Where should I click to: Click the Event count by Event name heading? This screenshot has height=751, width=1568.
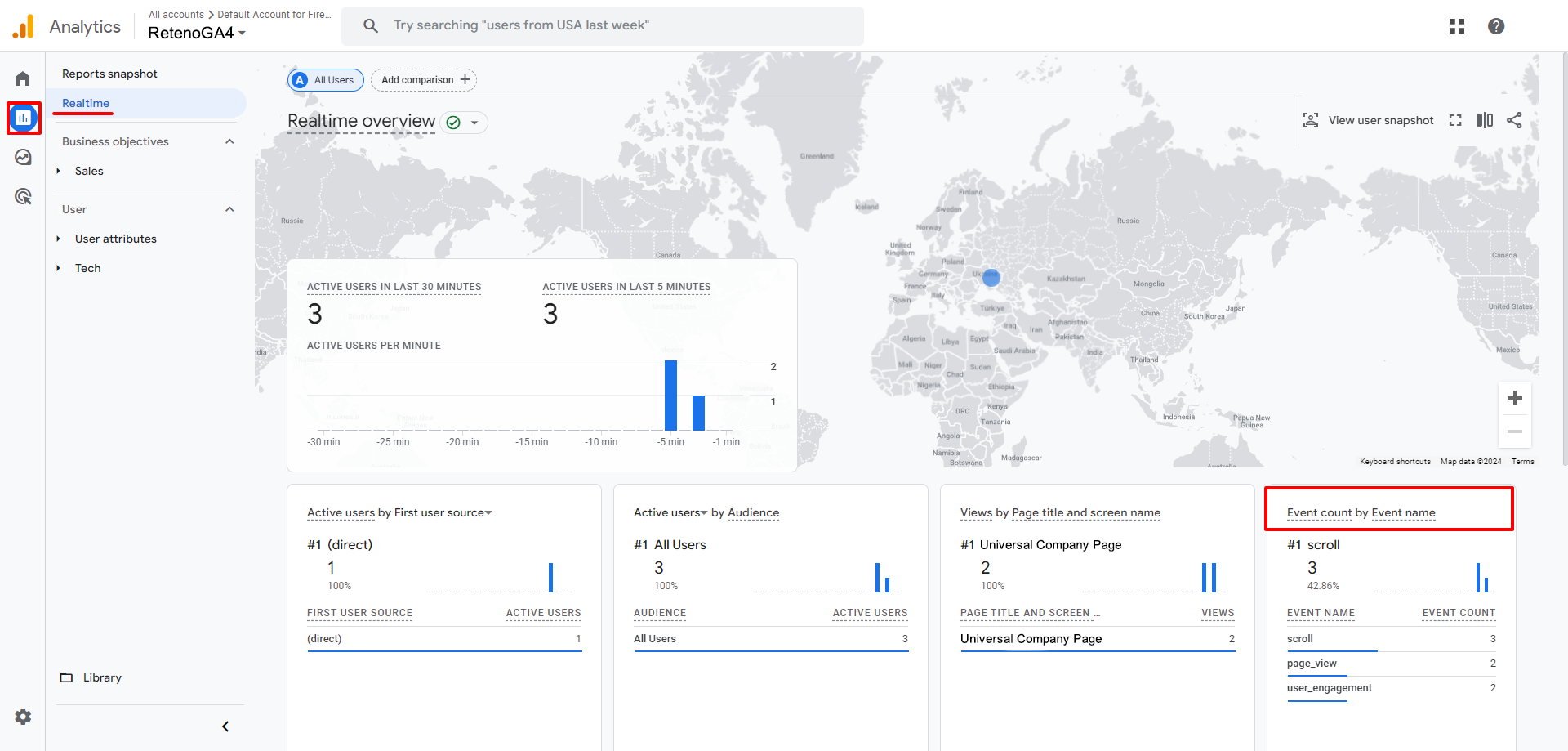tap(1361, 513)
